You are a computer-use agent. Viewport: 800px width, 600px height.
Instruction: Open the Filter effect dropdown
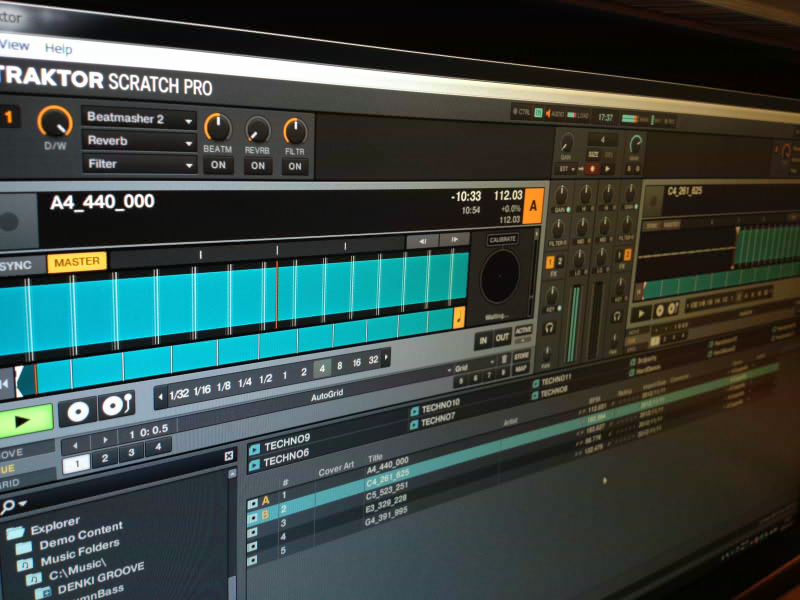click(139, 164)
